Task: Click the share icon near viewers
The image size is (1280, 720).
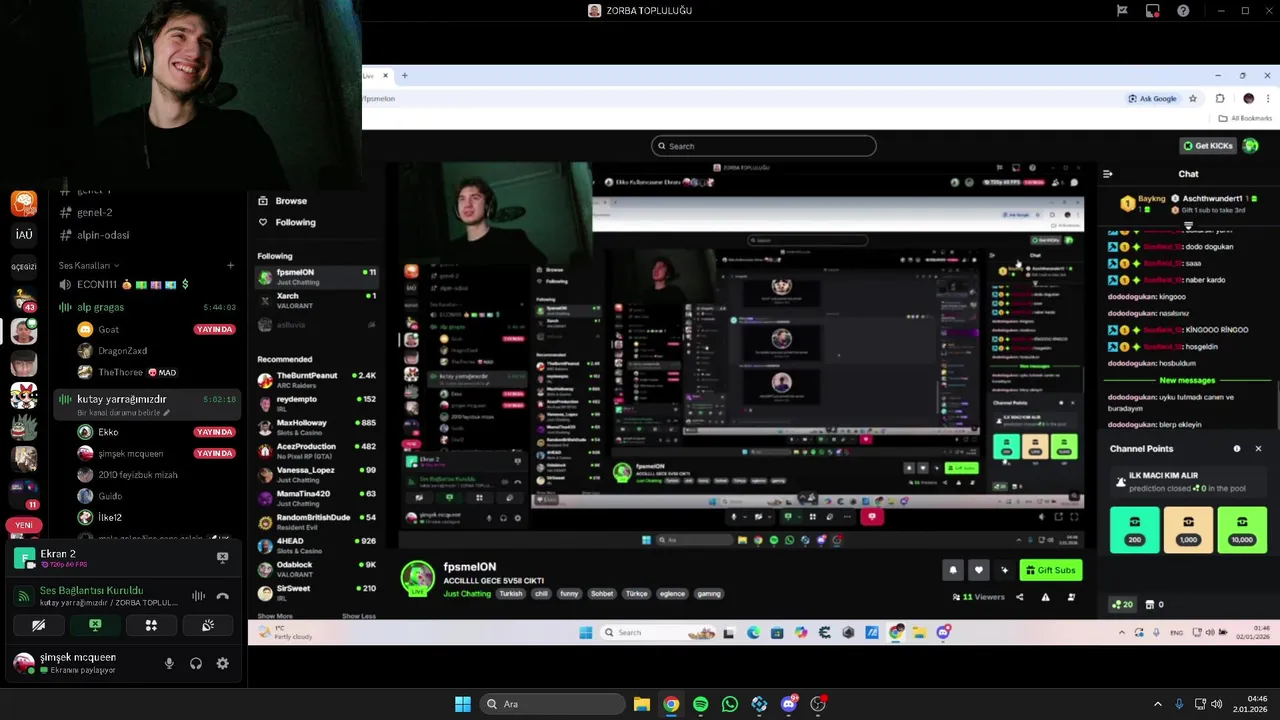Action: (1019, 597)
